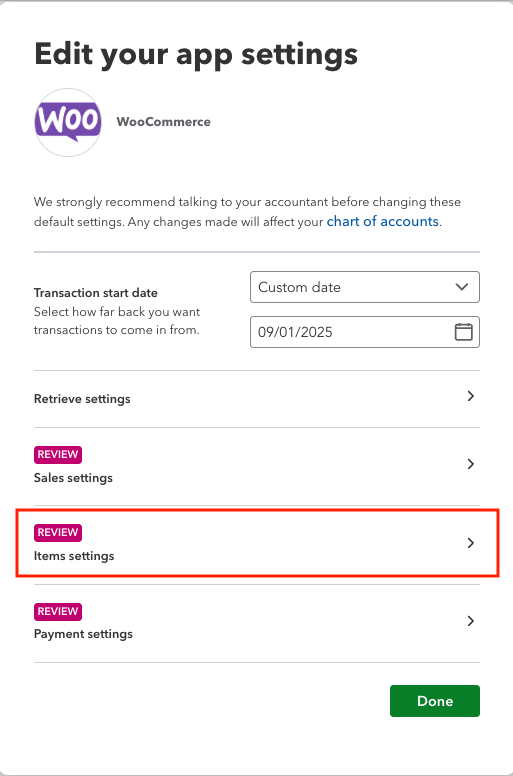Open the Sales settings label
The image size is (513, 776).
[x=73, y=478]
